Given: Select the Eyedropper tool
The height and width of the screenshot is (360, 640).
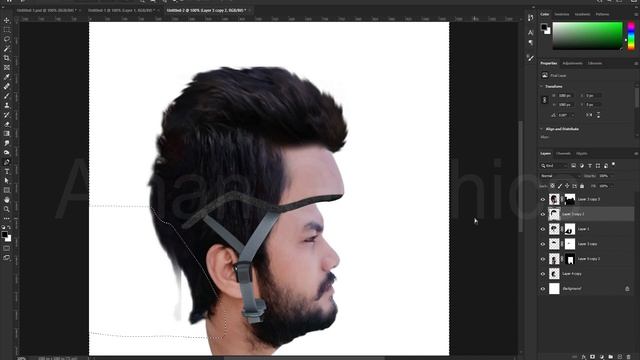Looking at the screenshot, I should (x=7, y=77).
